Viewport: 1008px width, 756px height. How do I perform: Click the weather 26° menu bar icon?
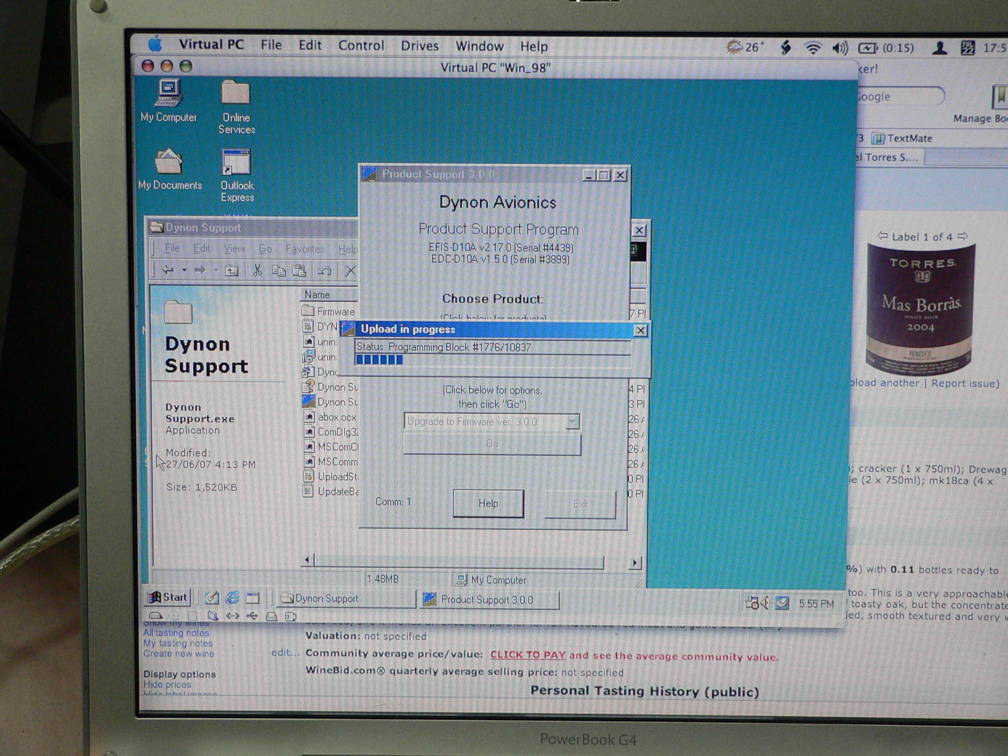(x=744, y=47)
